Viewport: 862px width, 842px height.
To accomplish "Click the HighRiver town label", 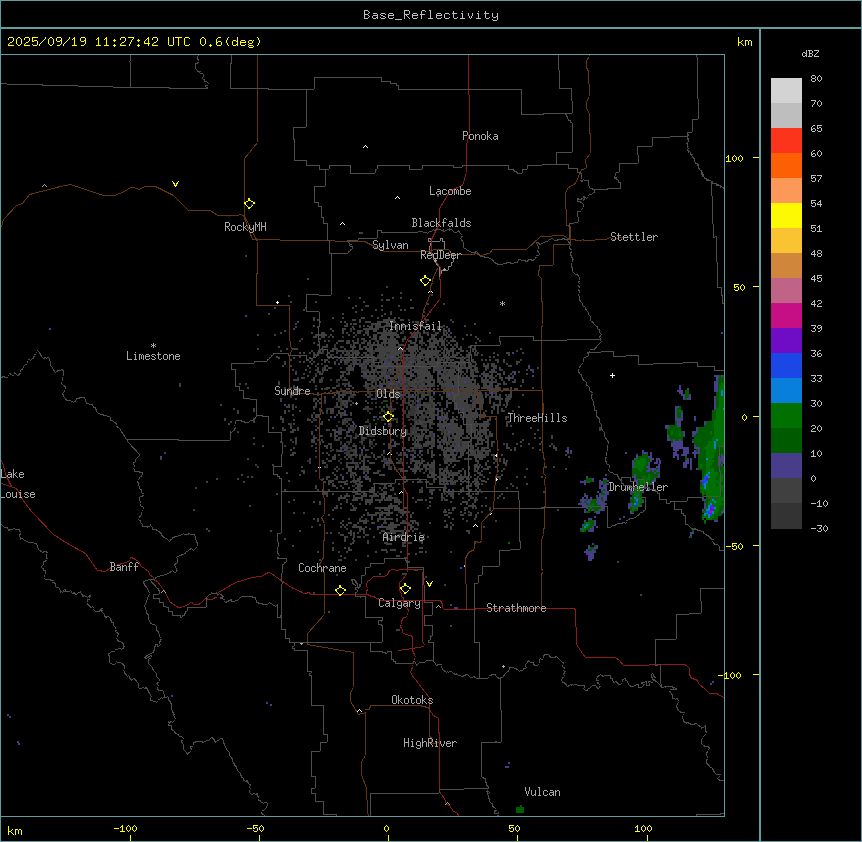I will pyautogui.click(x=430, y=743).
